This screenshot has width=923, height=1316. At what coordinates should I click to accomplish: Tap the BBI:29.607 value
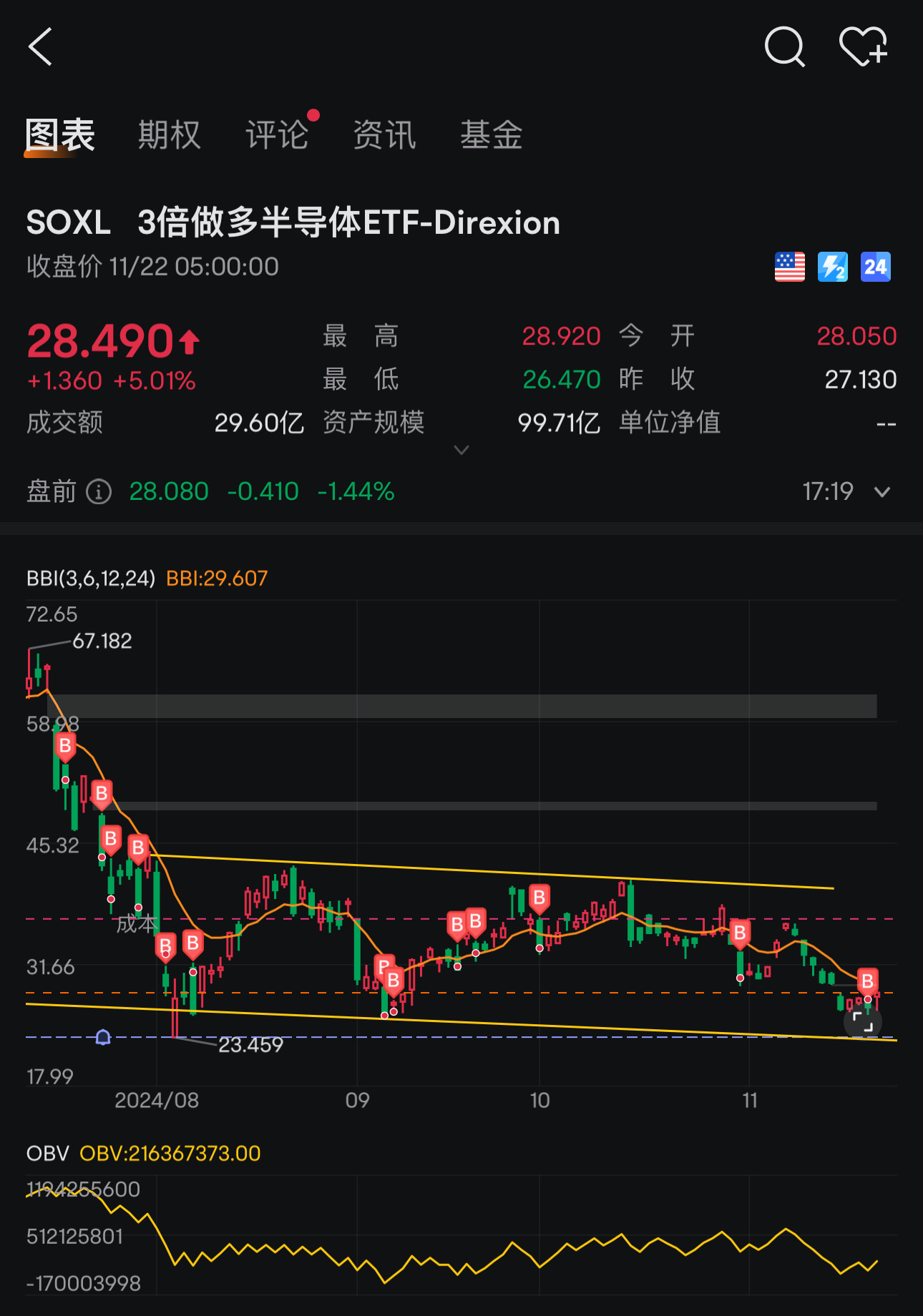tap(217, 578)
